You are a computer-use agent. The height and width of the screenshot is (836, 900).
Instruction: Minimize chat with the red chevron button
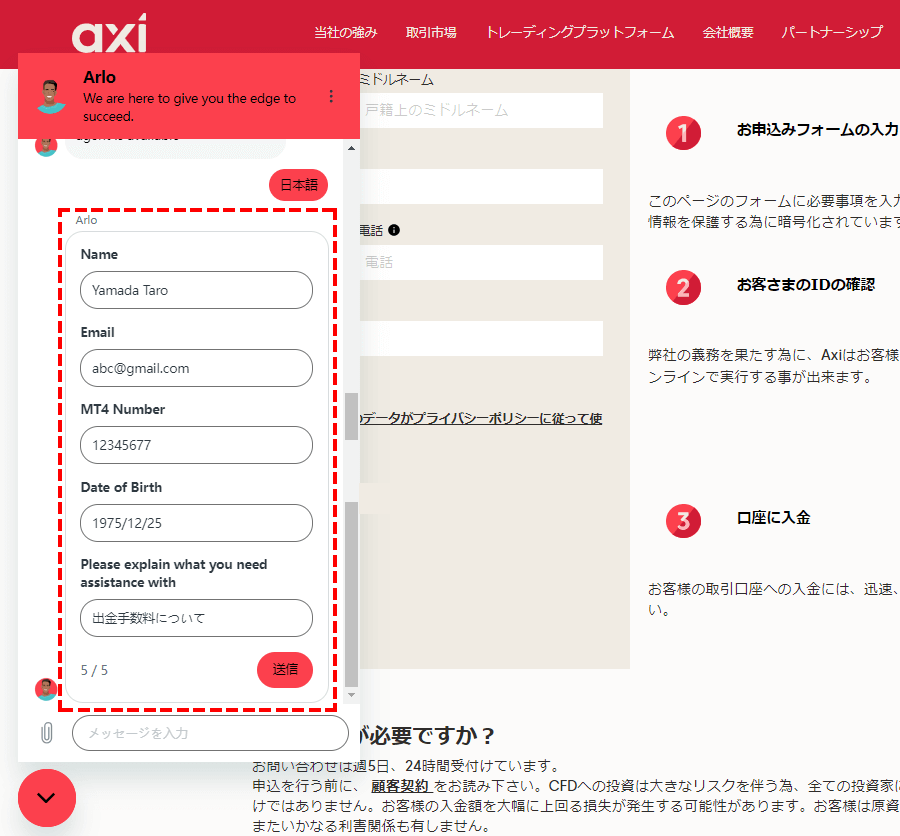[46, 798]
